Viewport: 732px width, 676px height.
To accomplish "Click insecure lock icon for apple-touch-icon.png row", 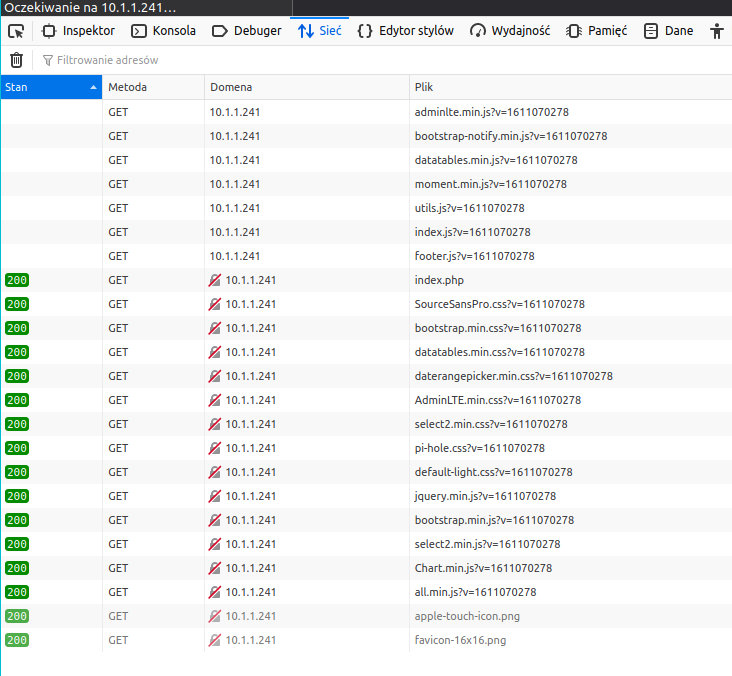I will pyautogui.click(x=215, y=616).
